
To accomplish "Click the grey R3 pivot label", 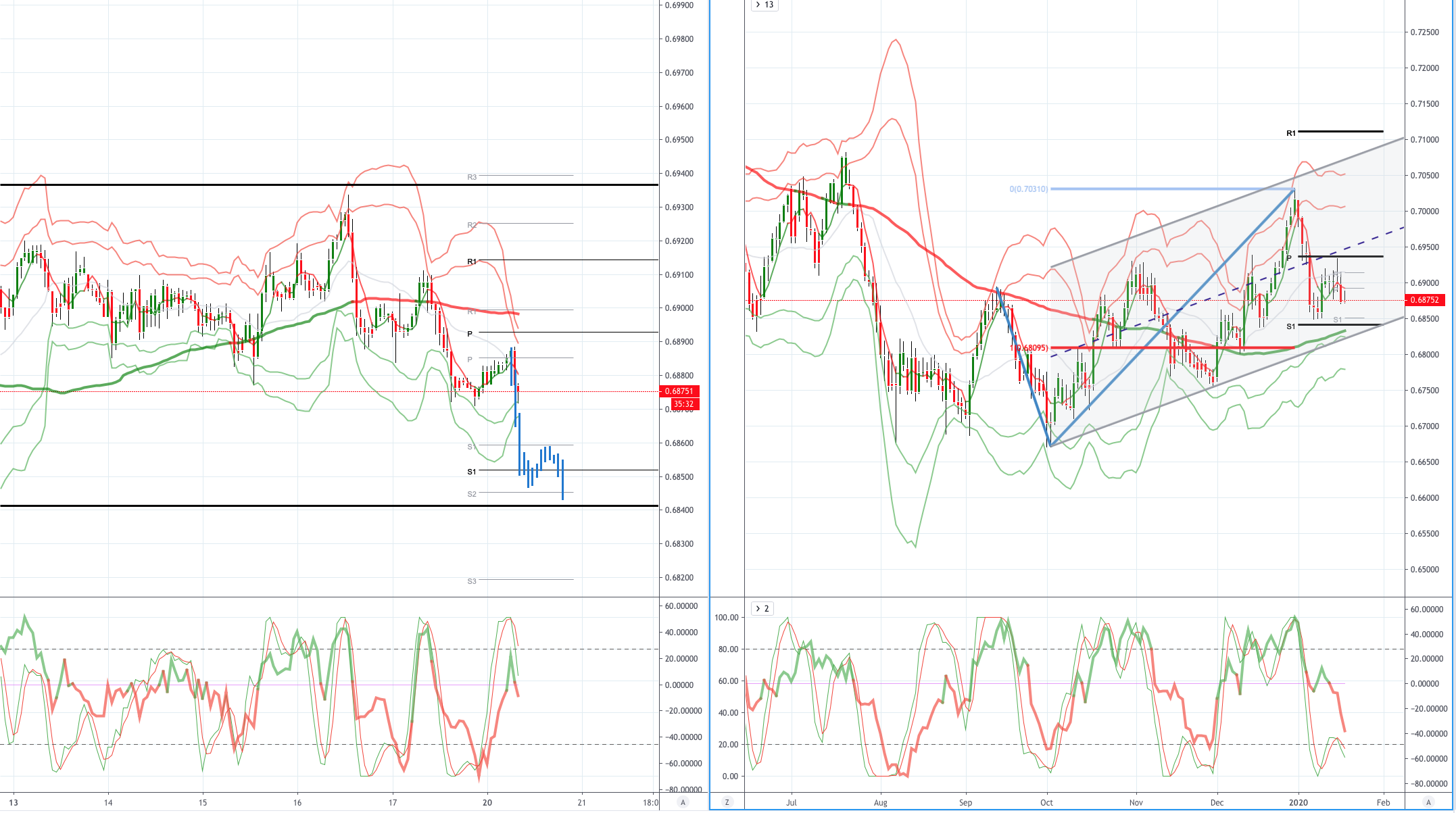I will [472, 177].
